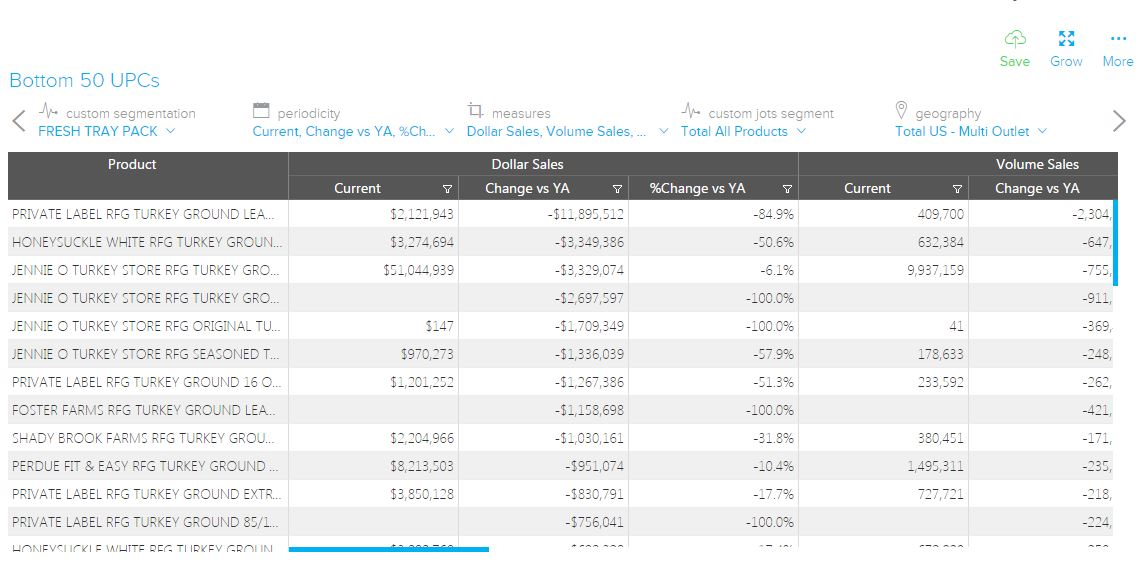Click the right arrow to scroll filters
Viewport: 1139px width, 570px height.
1119,122
